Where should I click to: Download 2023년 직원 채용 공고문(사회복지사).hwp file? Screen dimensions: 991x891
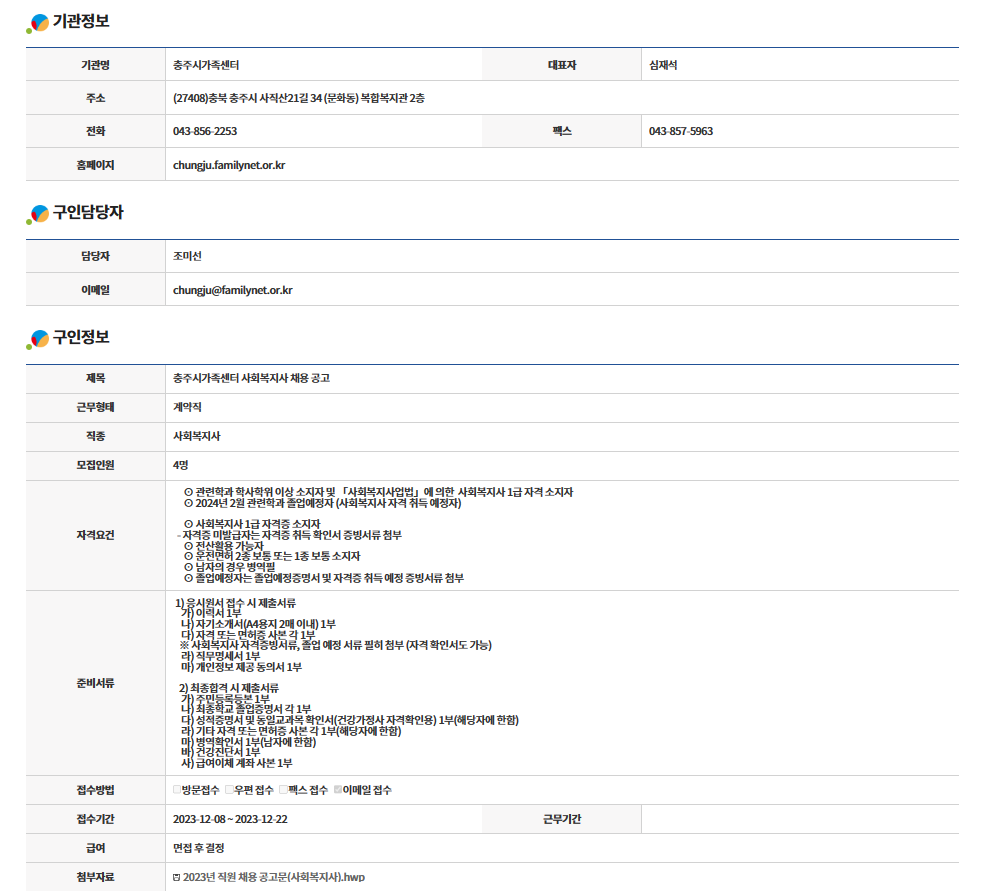coord(274,877)
